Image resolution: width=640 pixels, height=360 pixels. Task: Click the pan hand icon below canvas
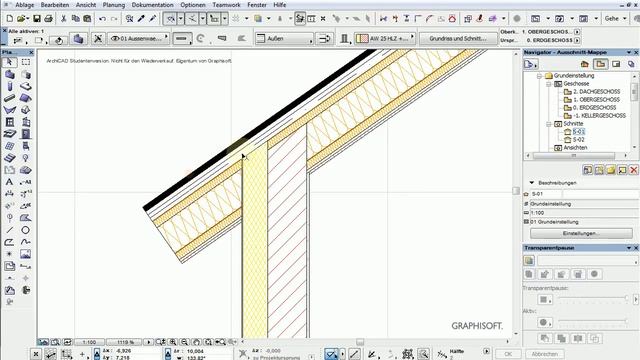(x=196, y=342)
